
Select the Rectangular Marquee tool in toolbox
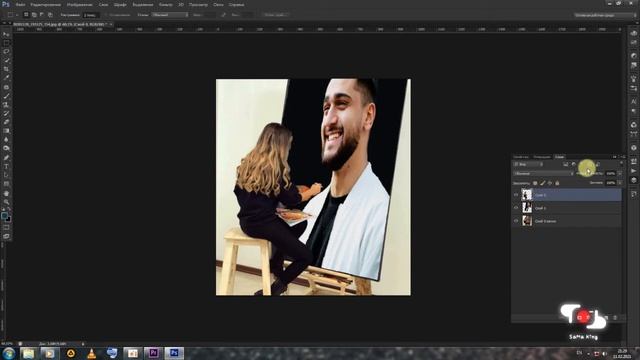pos(6,43)
